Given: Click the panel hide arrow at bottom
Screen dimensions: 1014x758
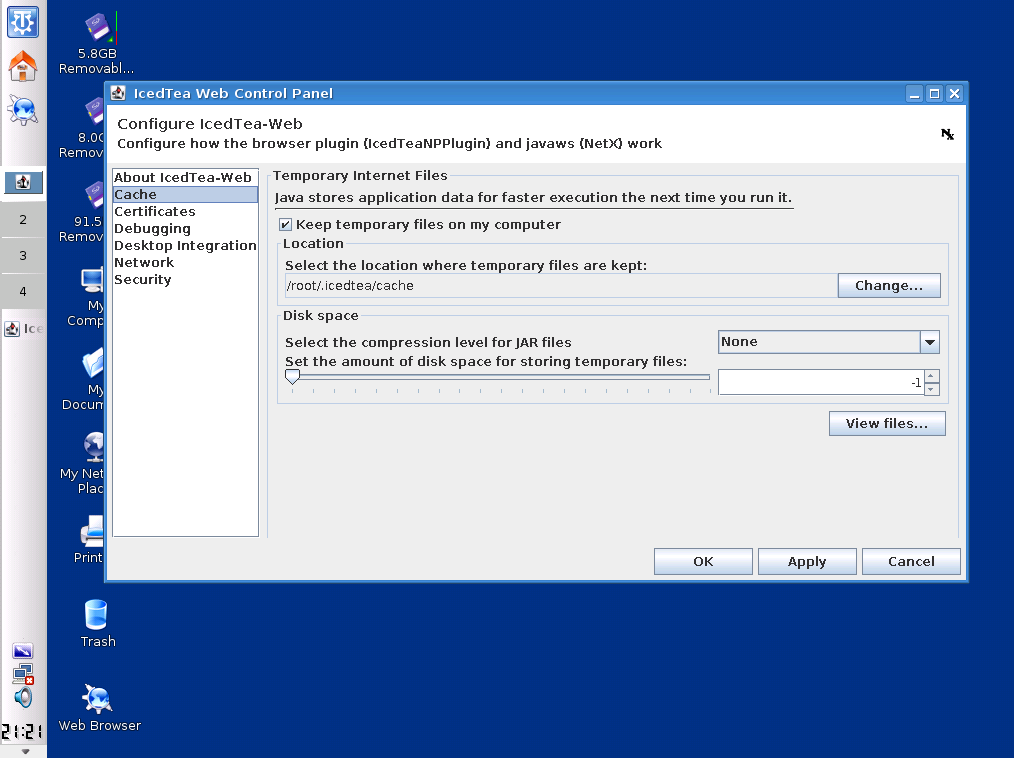Looking at the screenshot, I should (25, 752).
